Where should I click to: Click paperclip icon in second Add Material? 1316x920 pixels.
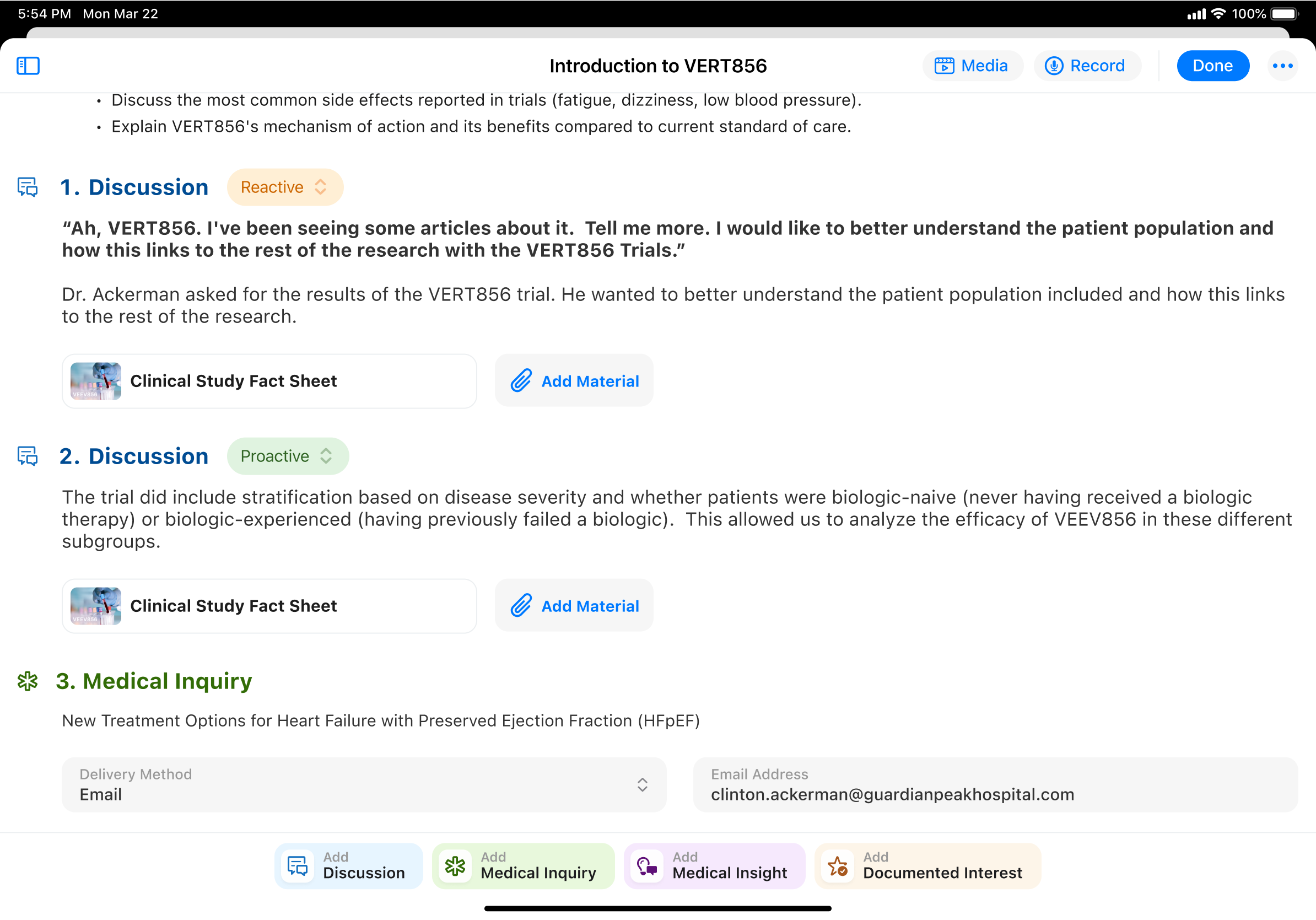point(521,605)
